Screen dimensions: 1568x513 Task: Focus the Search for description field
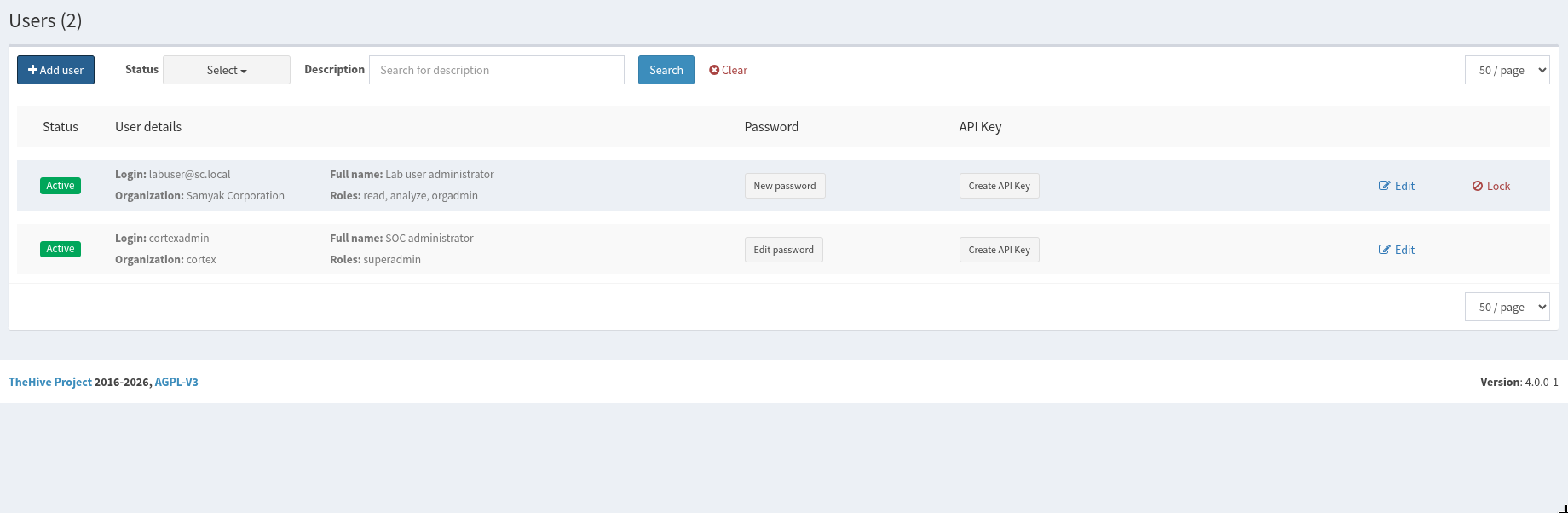point(497,70)
